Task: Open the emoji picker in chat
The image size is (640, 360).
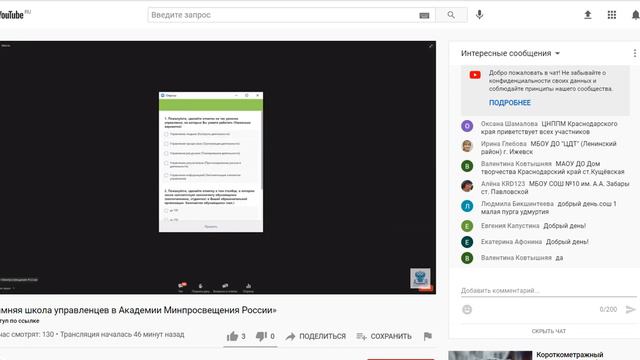Action: click(x=467, y=310)
